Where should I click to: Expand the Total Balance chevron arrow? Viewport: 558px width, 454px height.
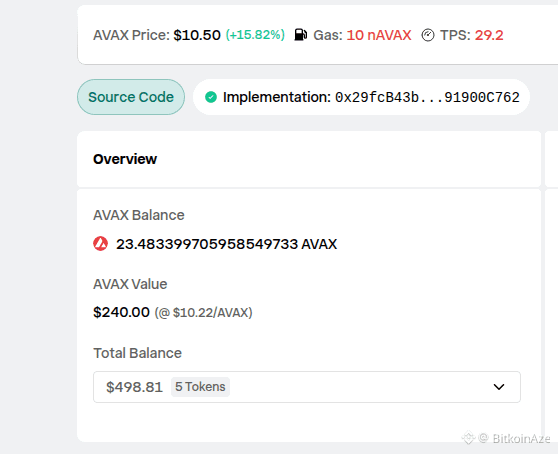499,387
